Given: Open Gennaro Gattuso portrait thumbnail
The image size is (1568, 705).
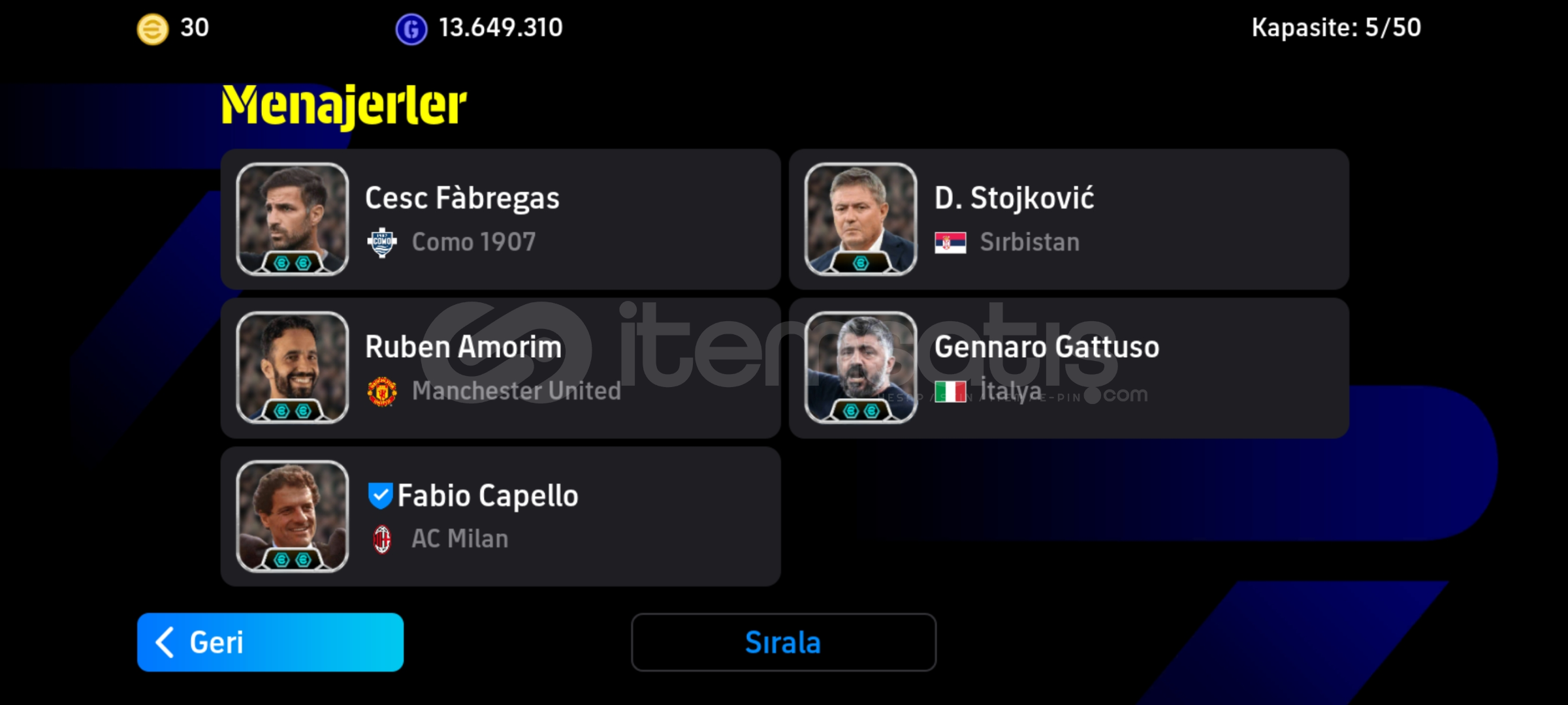Looking at the screenshot, I should point(861,368).
